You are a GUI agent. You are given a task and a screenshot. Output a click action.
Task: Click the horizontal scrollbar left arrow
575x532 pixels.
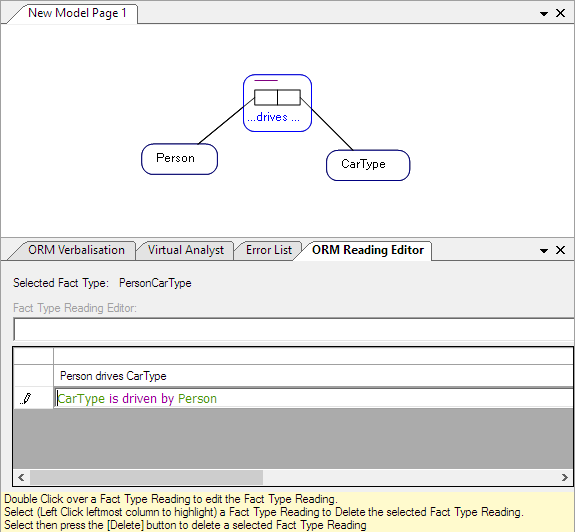[x=21, y=477]
